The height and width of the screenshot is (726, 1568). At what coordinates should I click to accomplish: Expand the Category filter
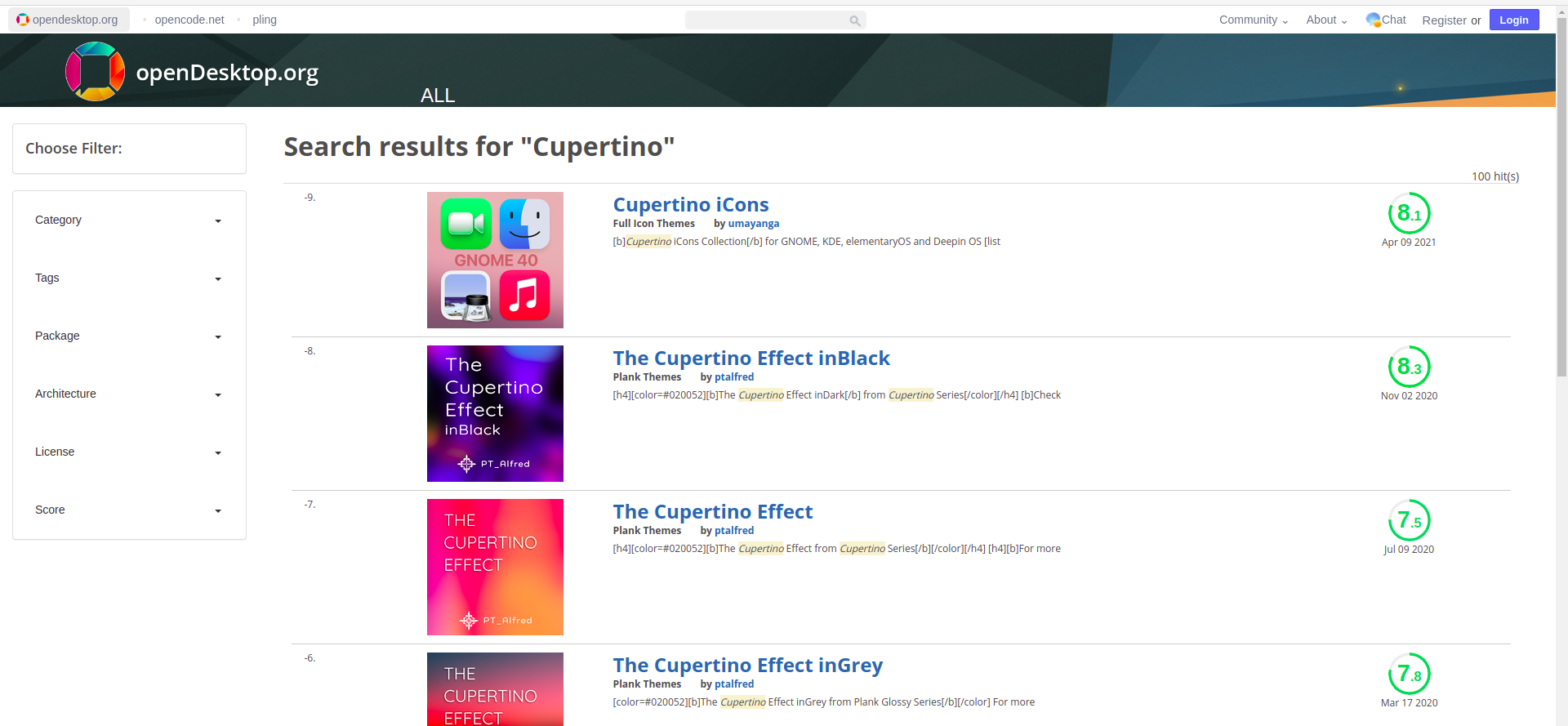pos(129,220)
